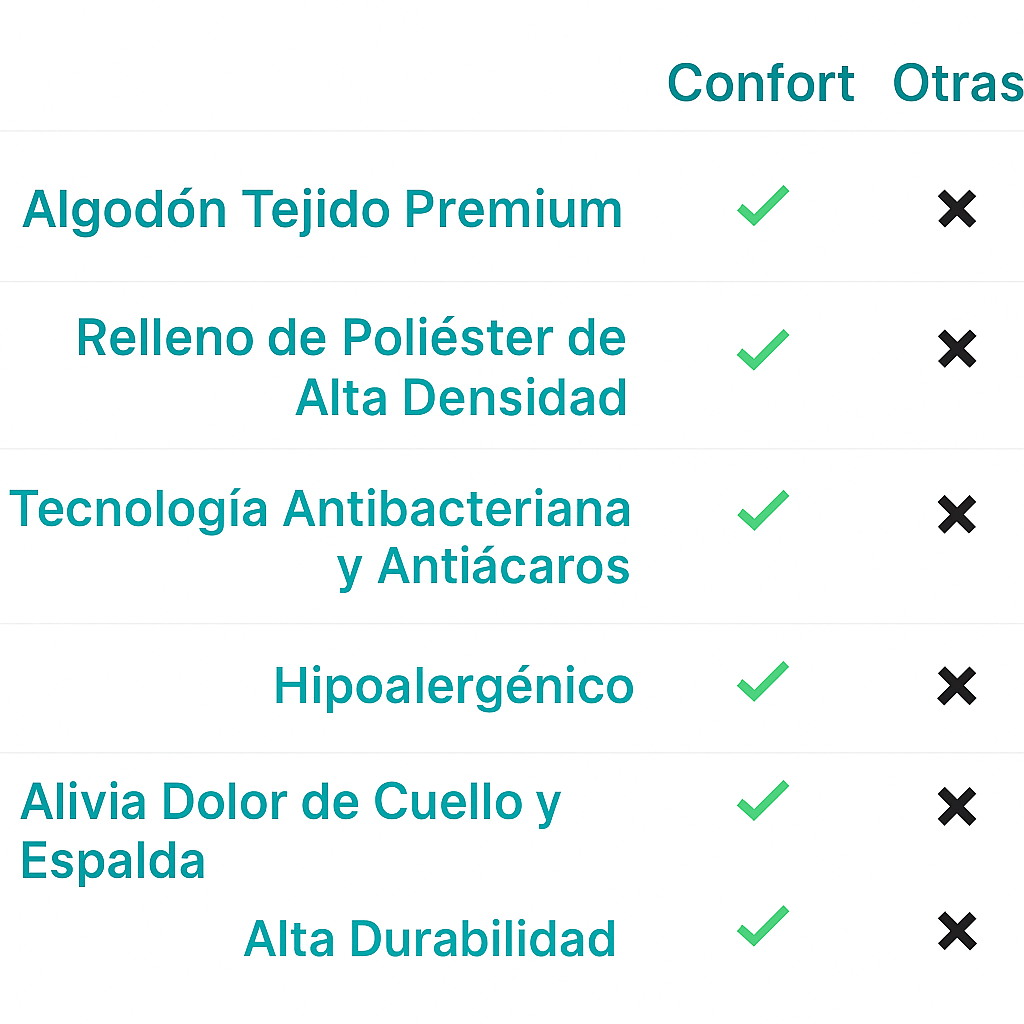
Task: Click the black X beside Relleno de Poliéster
Action: click(957, 348)
